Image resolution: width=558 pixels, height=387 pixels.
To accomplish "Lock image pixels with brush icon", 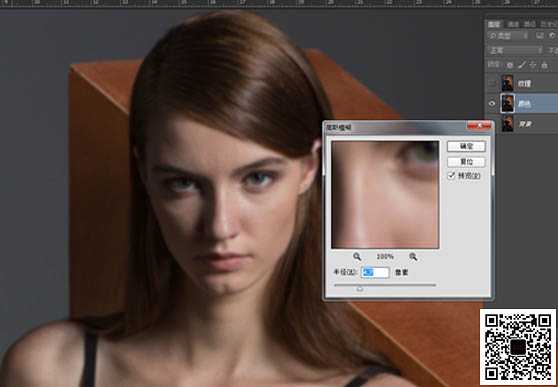I will [522, 65].
